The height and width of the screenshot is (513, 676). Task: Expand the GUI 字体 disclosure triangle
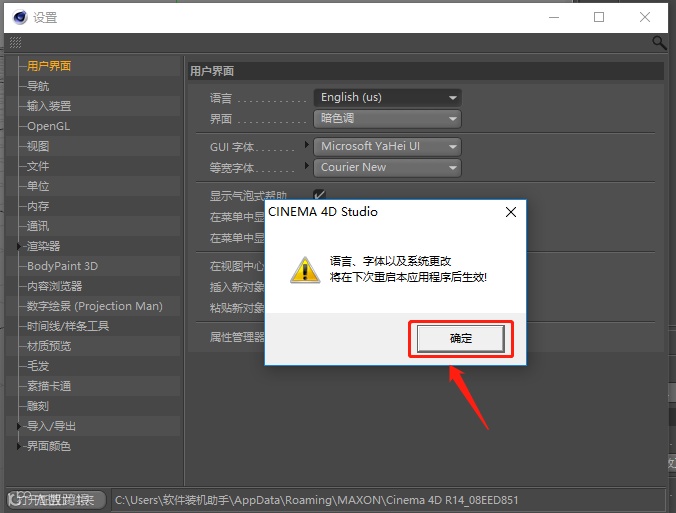click(x=307, y=144)
